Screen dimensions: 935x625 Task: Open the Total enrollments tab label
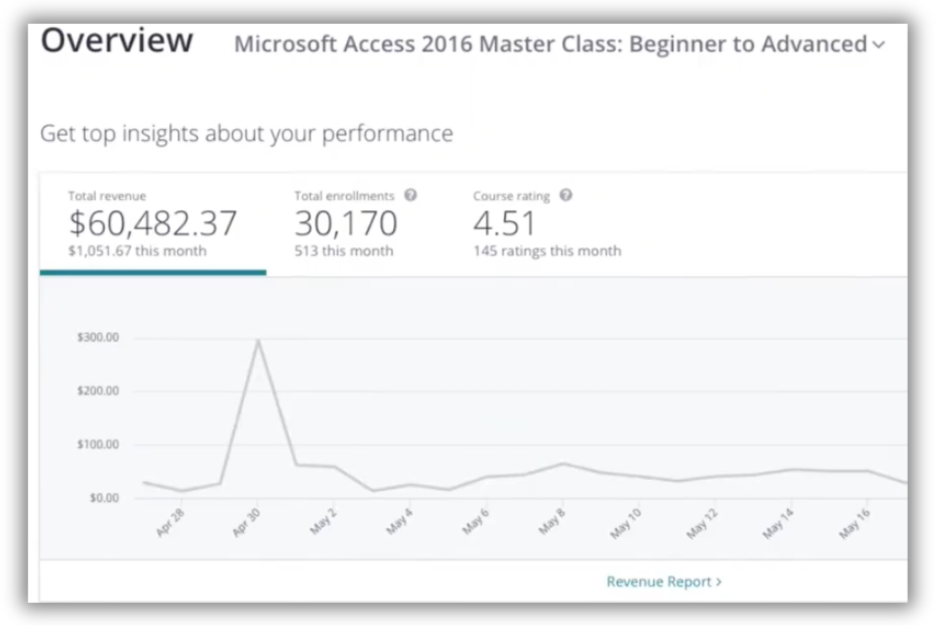pyautogui.click(x=344, y=196)
